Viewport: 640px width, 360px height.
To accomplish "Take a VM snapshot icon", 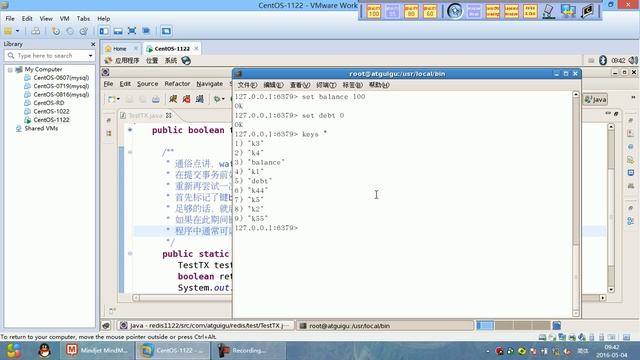I will coord(56,31).
